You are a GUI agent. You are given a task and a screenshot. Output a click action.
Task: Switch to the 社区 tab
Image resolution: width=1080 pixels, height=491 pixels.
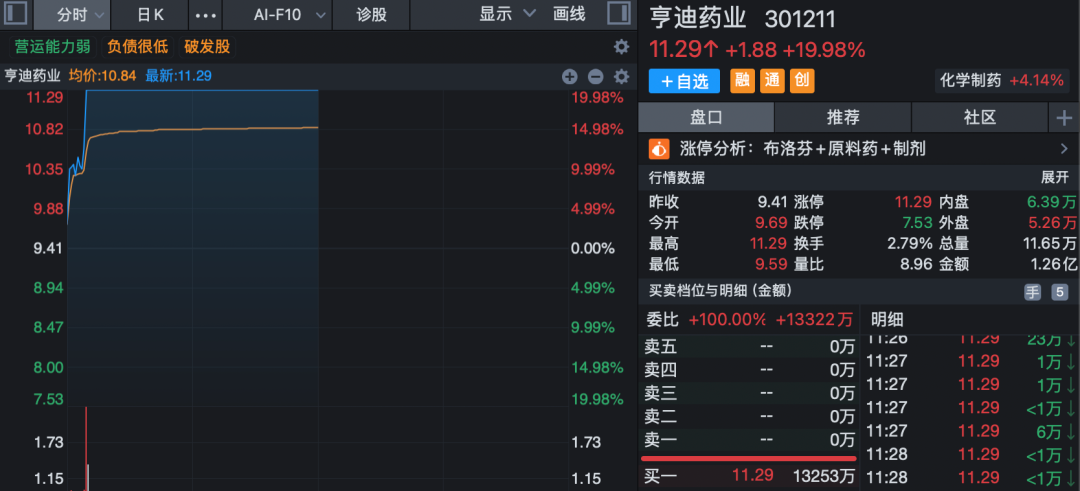[x=979, y=117]
